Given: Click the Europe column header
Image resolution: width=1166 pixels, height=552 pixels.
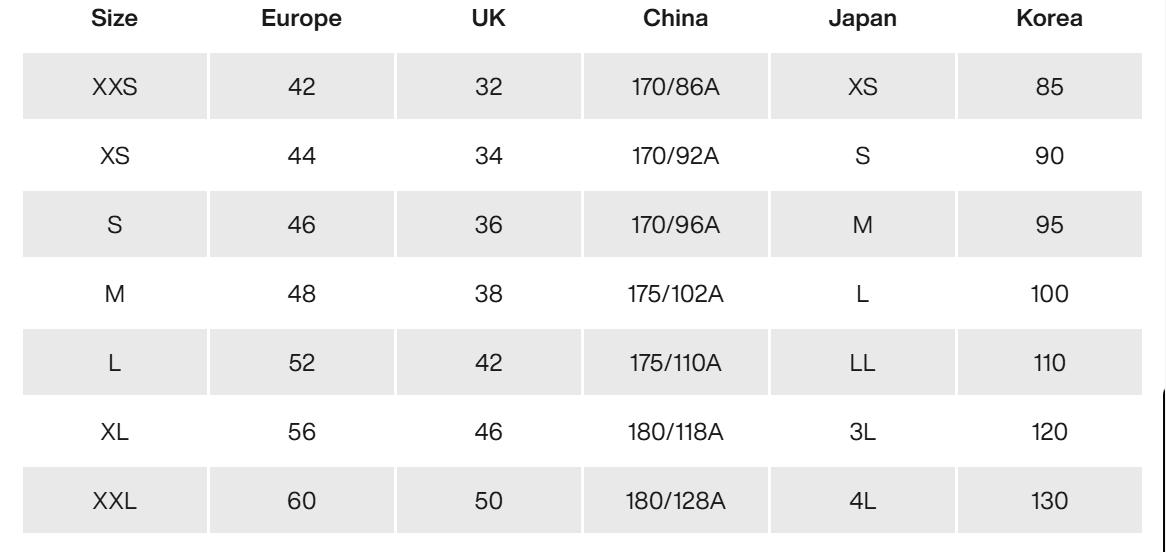Looking at the screenshot, I should 301,18.
